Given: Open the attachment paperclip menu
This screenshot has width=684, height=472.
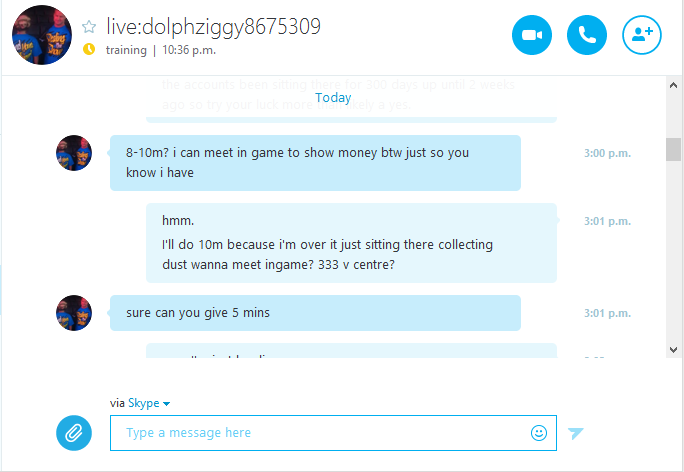Looking at the screenshot, I should (74, 433).
